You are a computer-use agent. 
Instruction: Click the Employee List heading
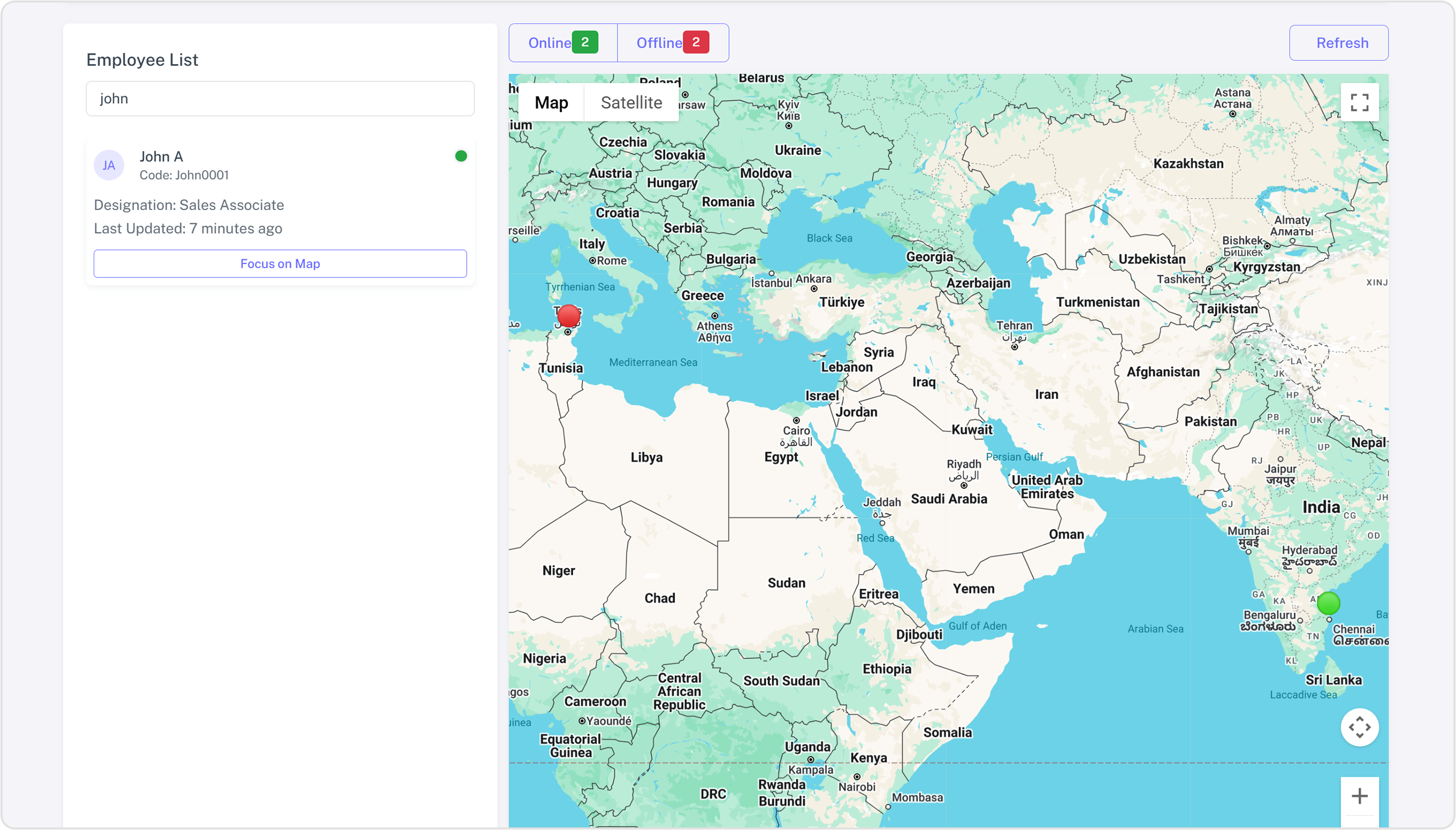tap(142, 60)
